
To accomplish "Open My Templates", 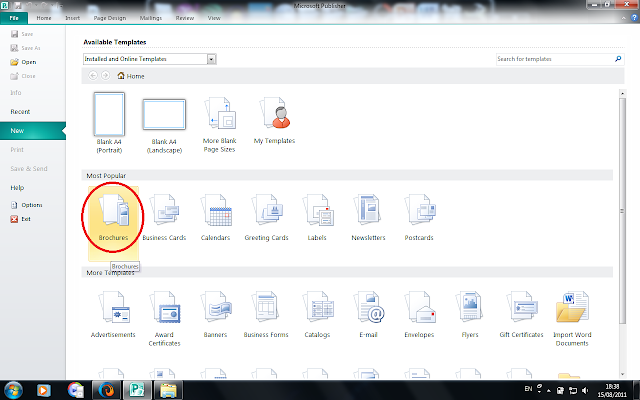I will pos(274,120).
